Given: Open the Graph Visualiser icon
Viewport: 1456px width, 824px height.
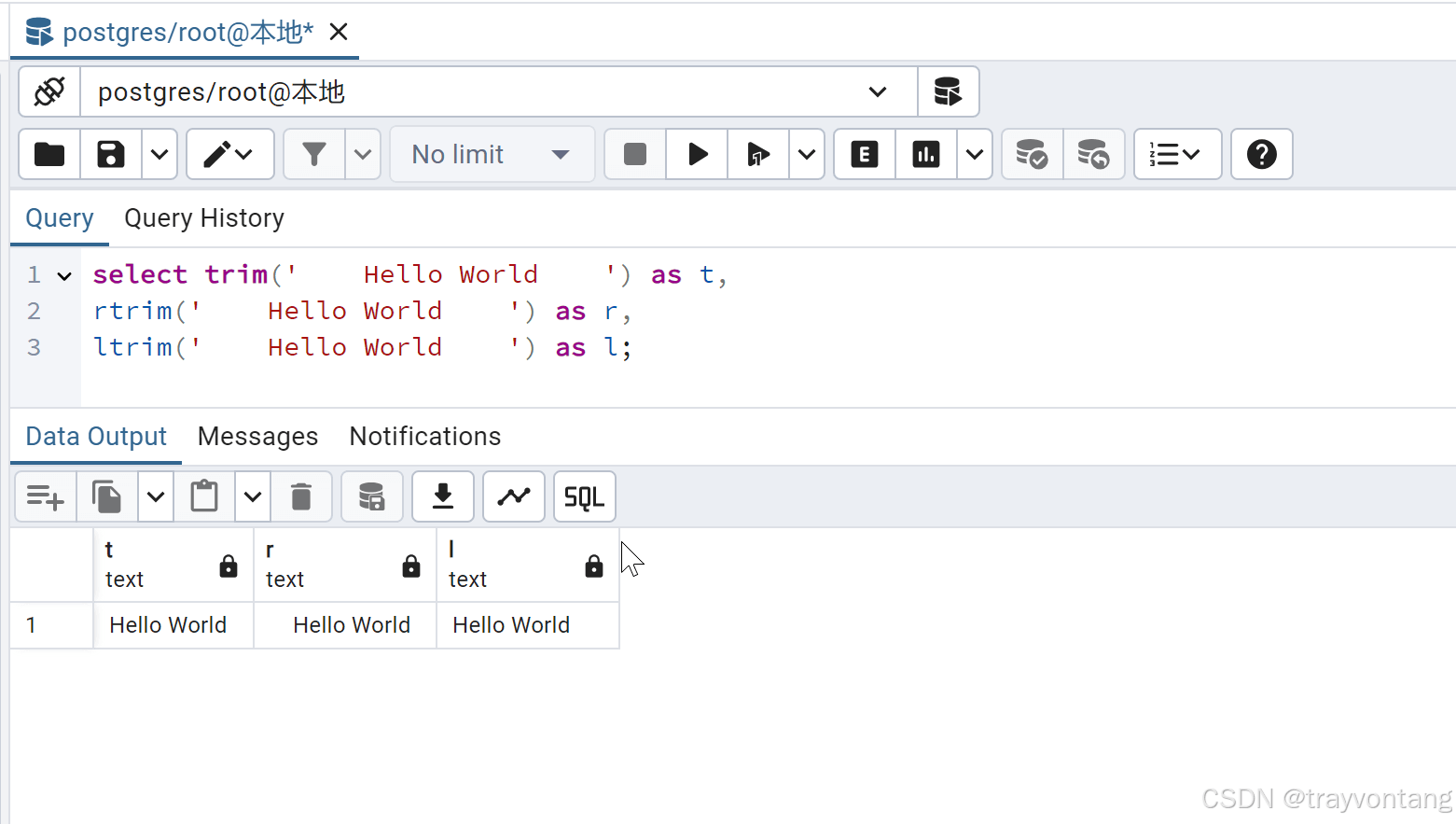Looking at the screenshot, I should pos(514,497).
